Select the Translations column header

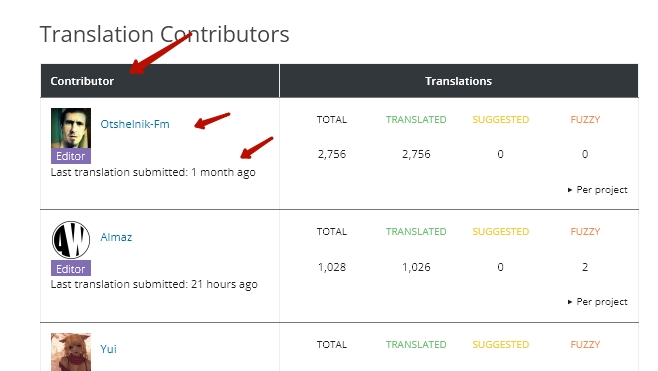pos(458,81)
